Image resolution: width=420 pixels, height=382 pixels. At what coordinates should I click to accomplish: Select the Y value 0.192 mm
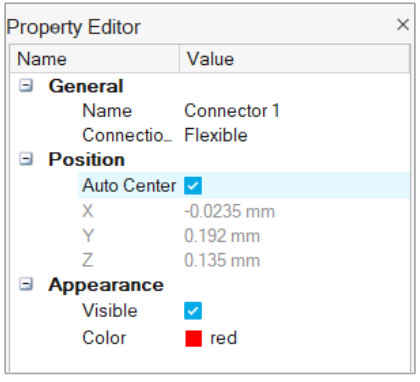click(222, 236)
